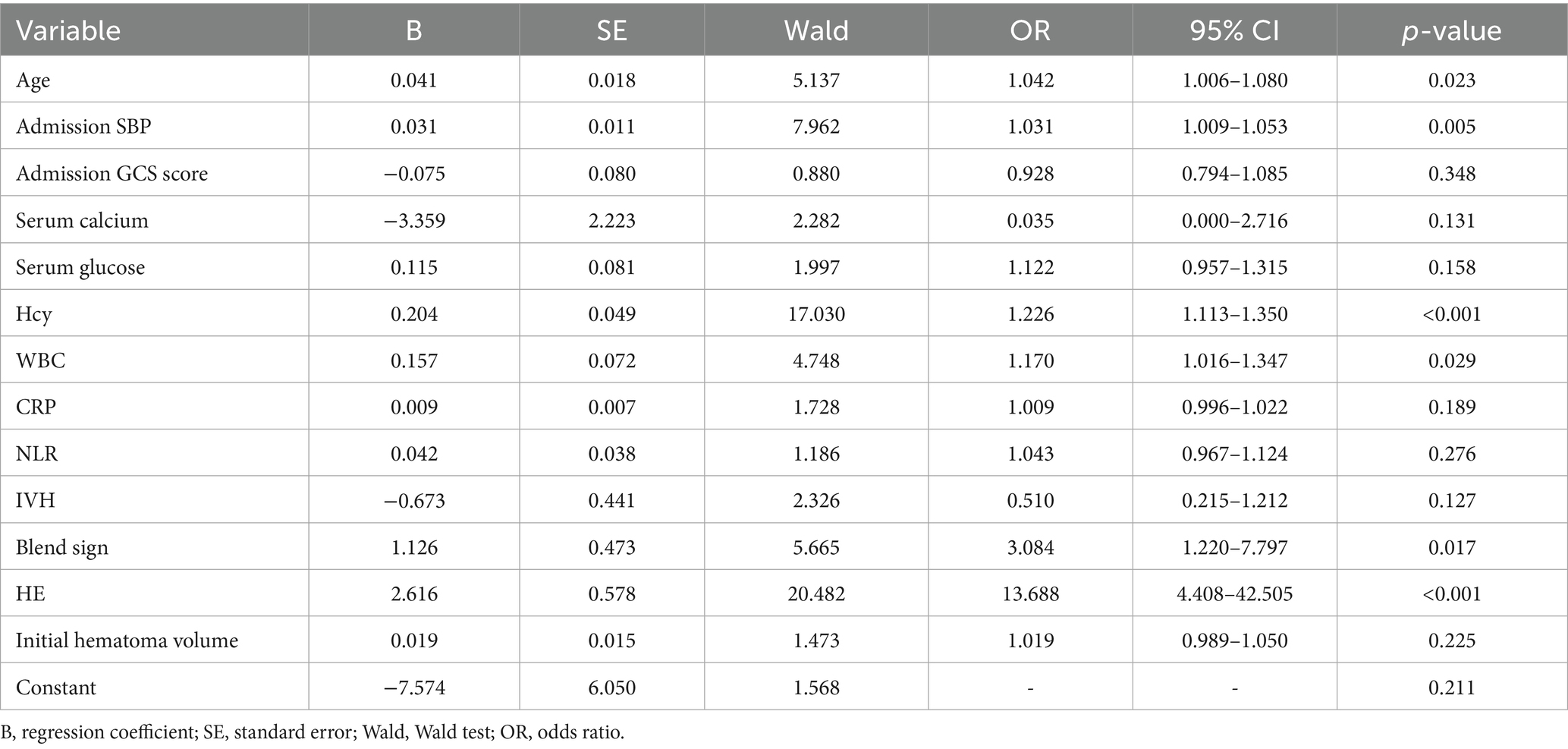Image resolution: width=1568 pixels, height=749 pixels.
Task: Click the Blend sign row label
Action: 62,547
